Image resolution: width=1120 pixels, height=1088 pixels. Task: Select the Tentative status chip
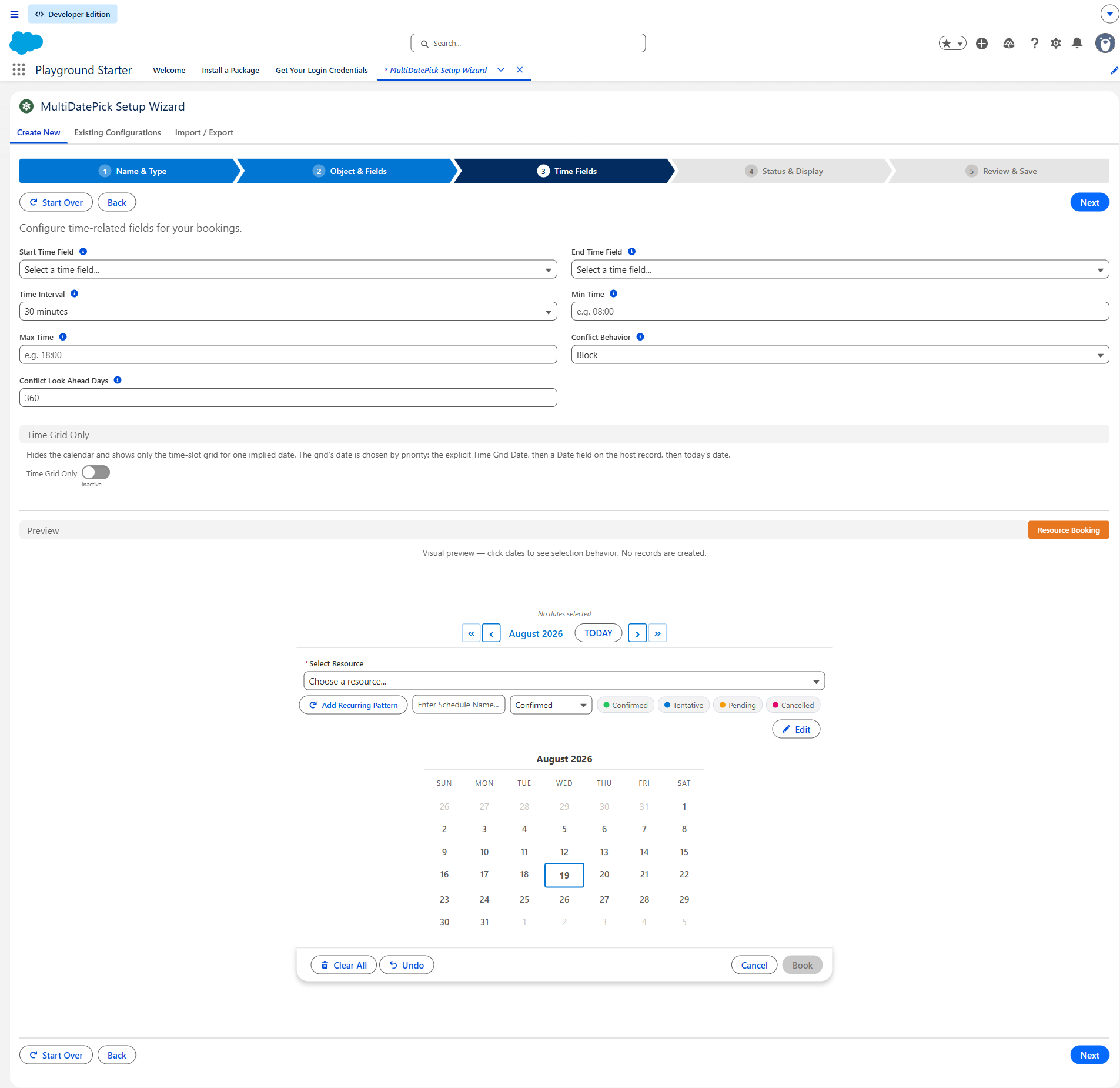[x=683, y=705]
